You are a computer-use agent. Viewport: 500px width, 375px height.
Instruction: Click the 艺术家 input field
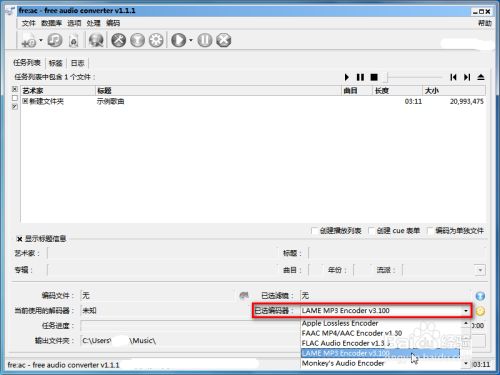(162, 253)
